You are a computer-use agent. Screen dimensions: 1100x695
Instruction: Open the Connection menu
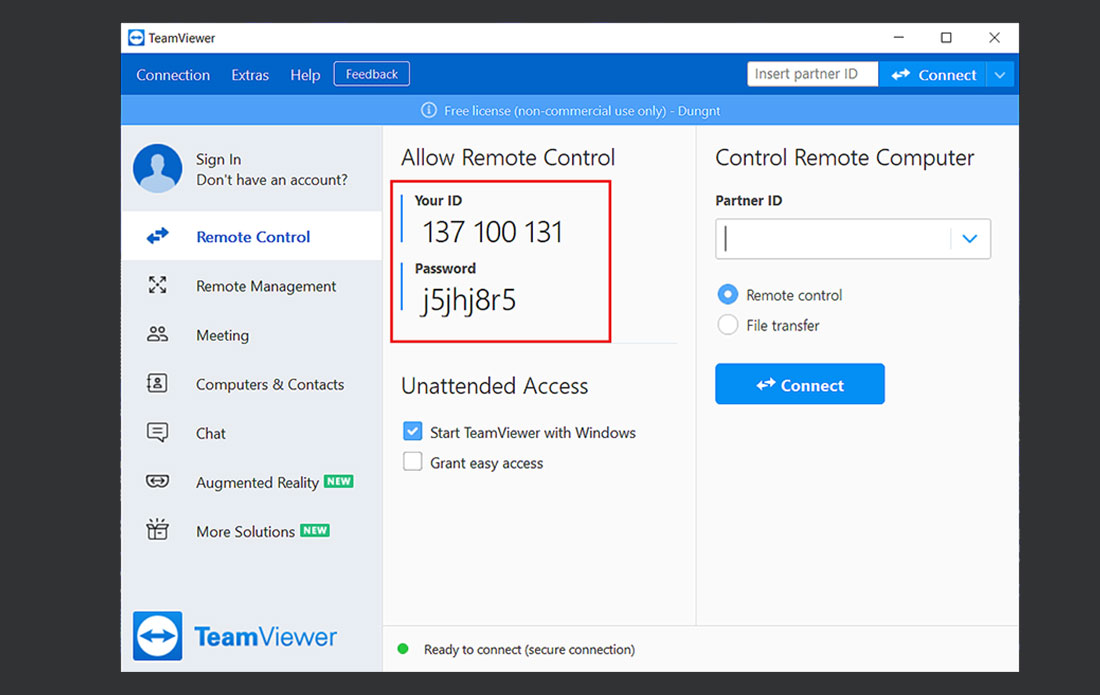pos(173,75)
